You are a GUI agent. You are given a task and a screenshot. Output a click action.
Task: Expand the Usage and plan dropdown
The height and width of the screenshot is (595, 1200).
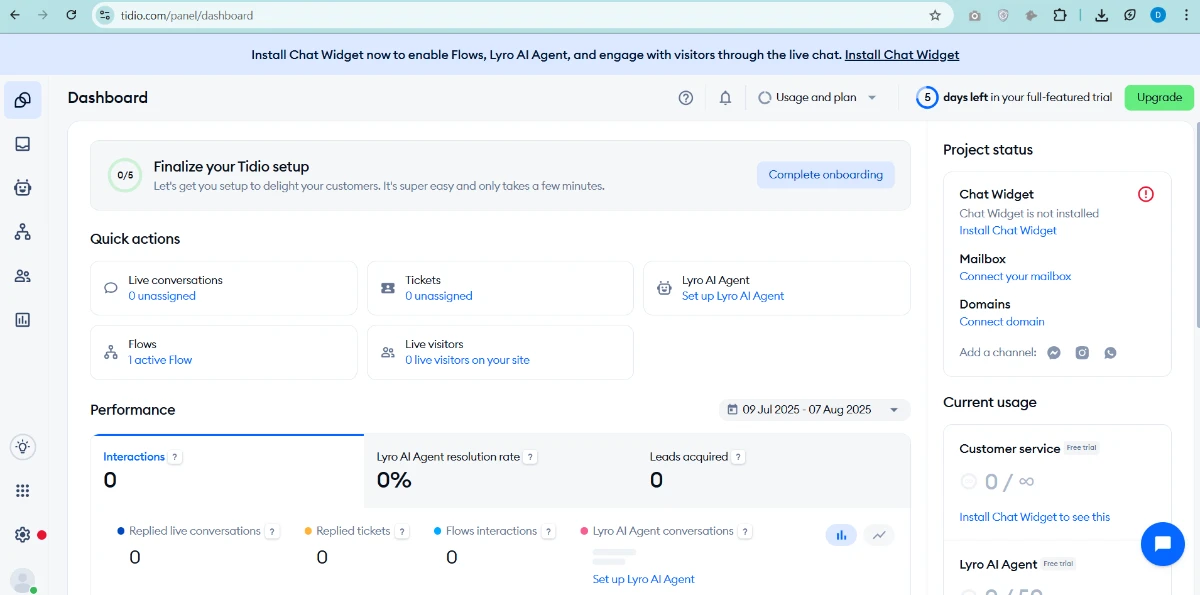tap(817, 98)
